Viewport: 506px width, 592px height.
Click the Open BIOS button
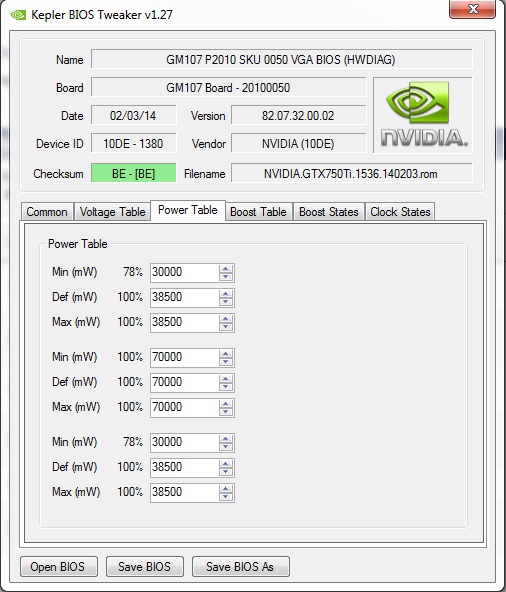(x=59, y=566)
